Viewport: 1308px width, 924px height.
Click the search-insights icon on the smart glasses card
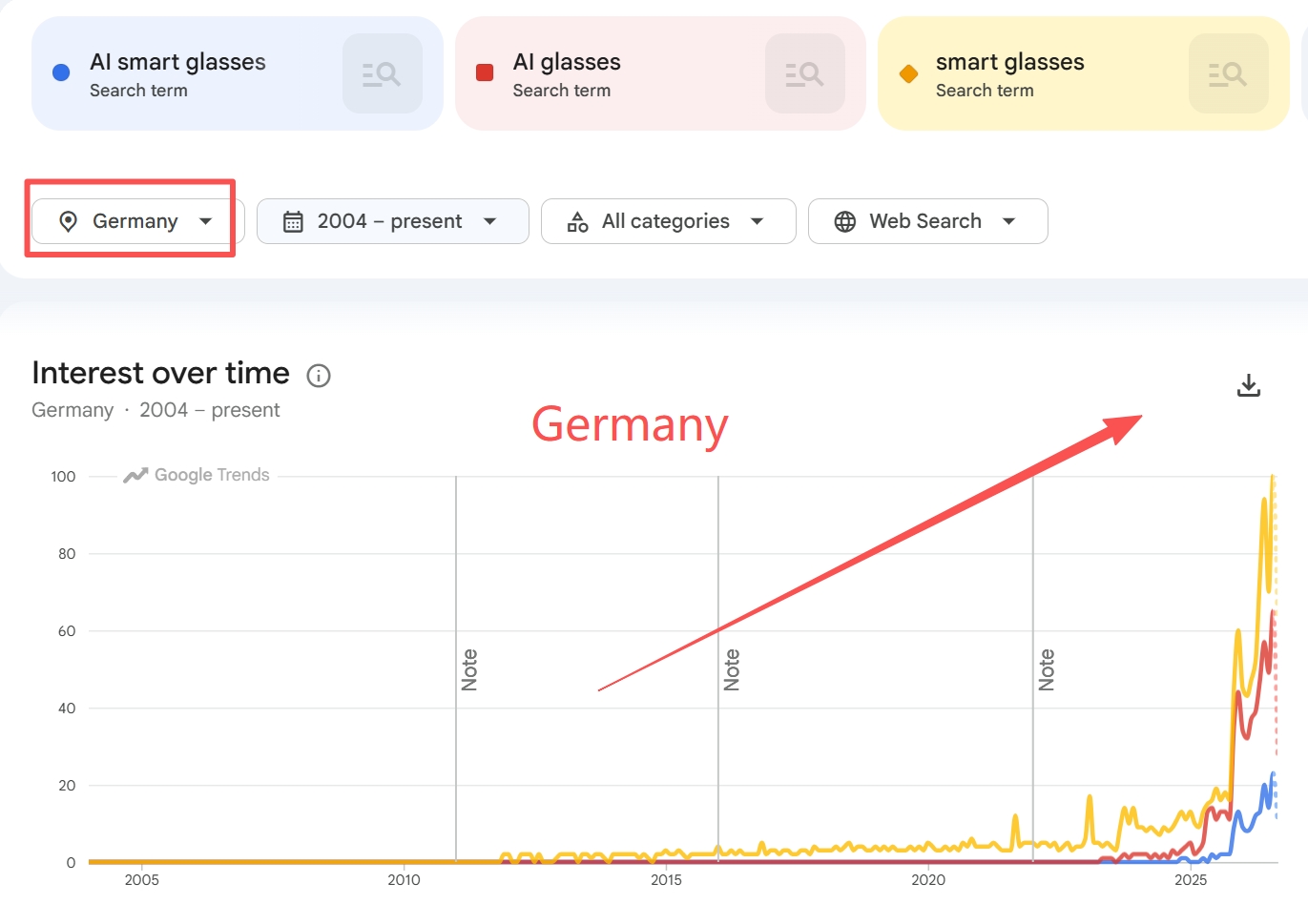1228,73
